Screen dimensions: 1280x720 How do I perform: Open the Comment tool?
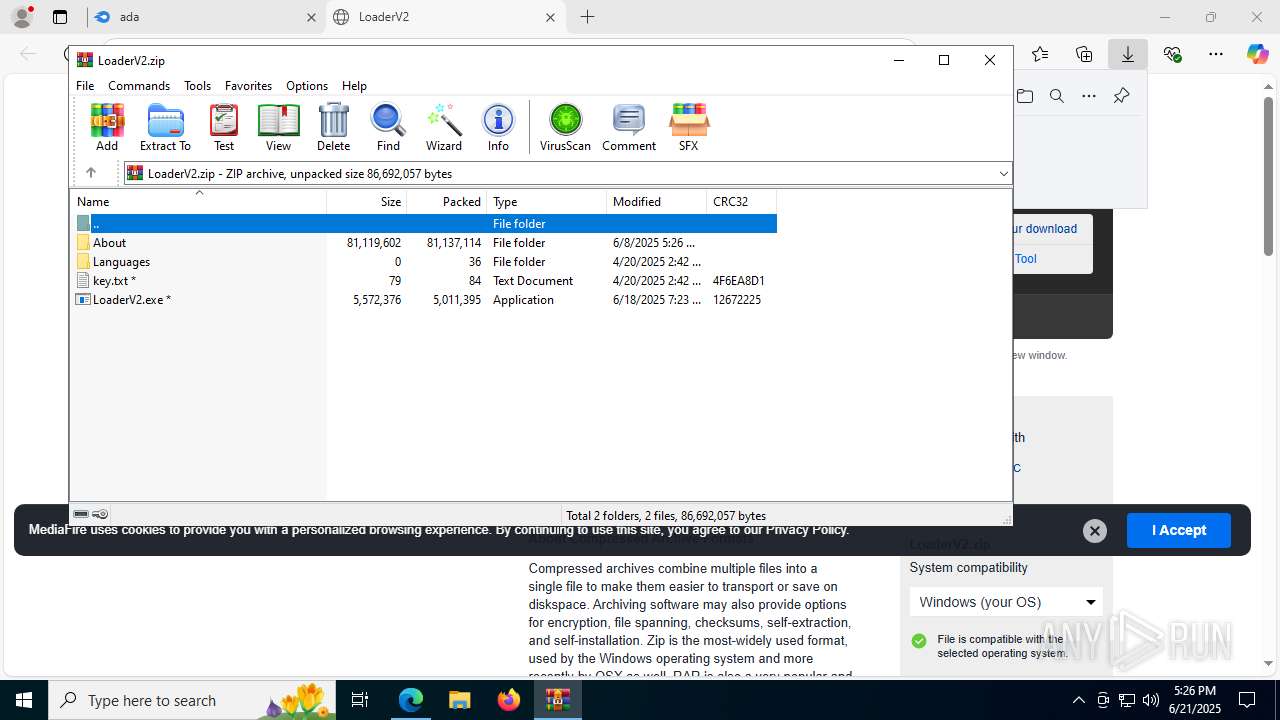point(629,127)
